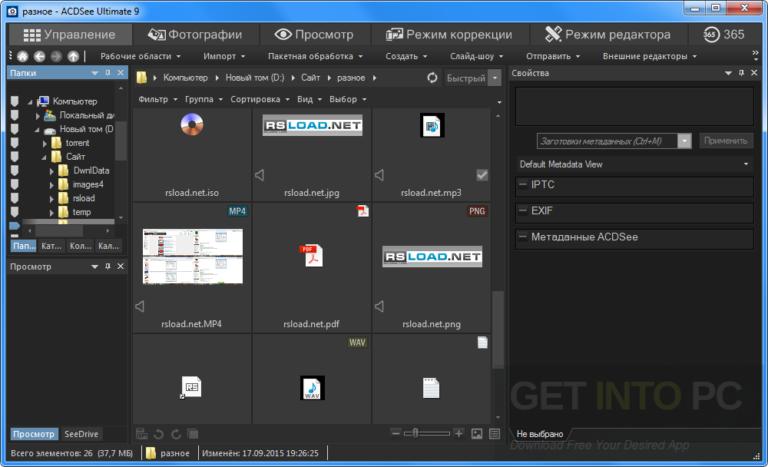Viewport: 768px width, 467px height.
Task: Switch to the Кат... panel tab
Action: click(51, 246)
